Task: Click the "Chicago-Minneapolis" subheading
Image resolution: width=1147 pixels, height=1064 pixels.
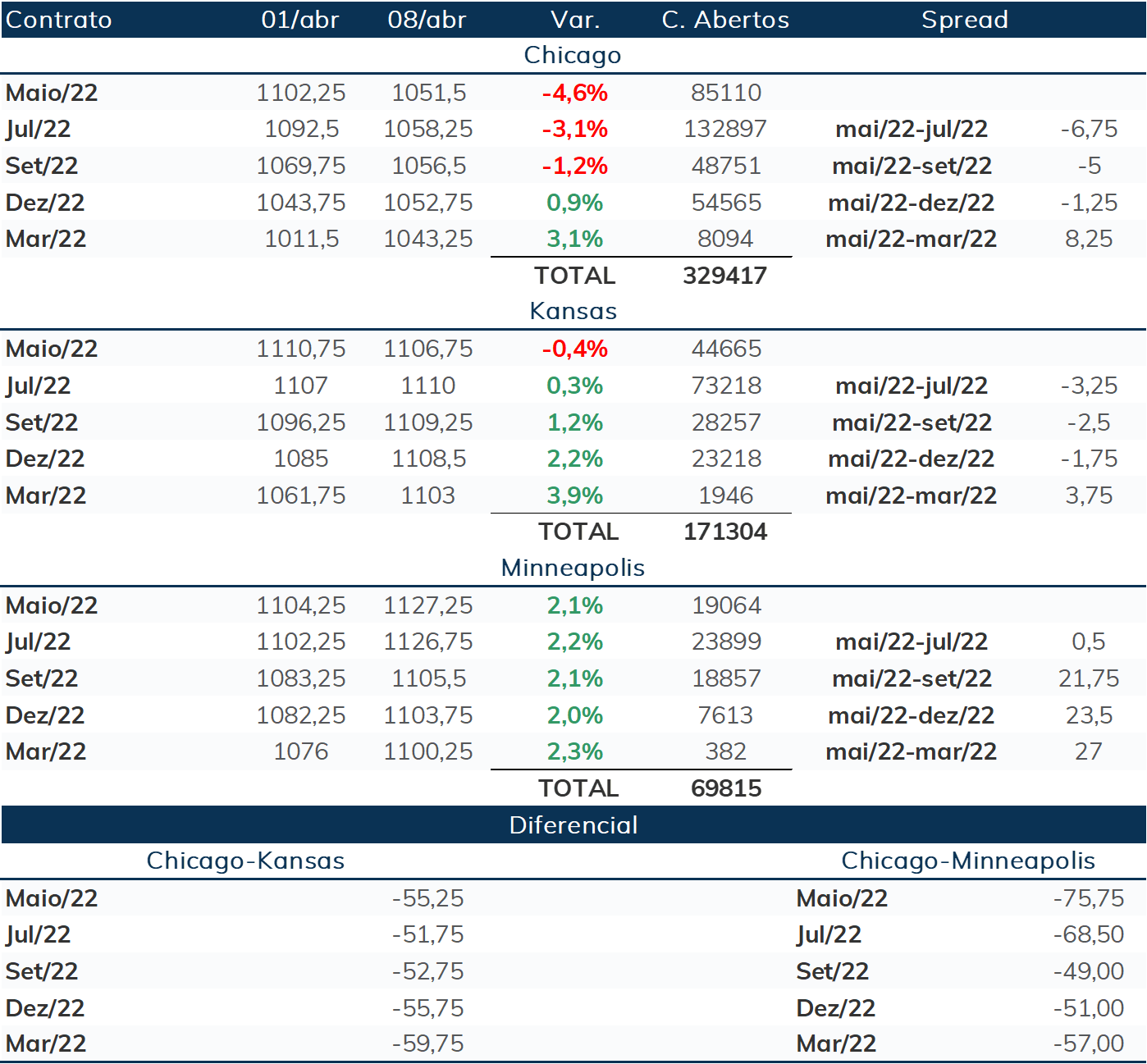Action: tap(969, 861)
